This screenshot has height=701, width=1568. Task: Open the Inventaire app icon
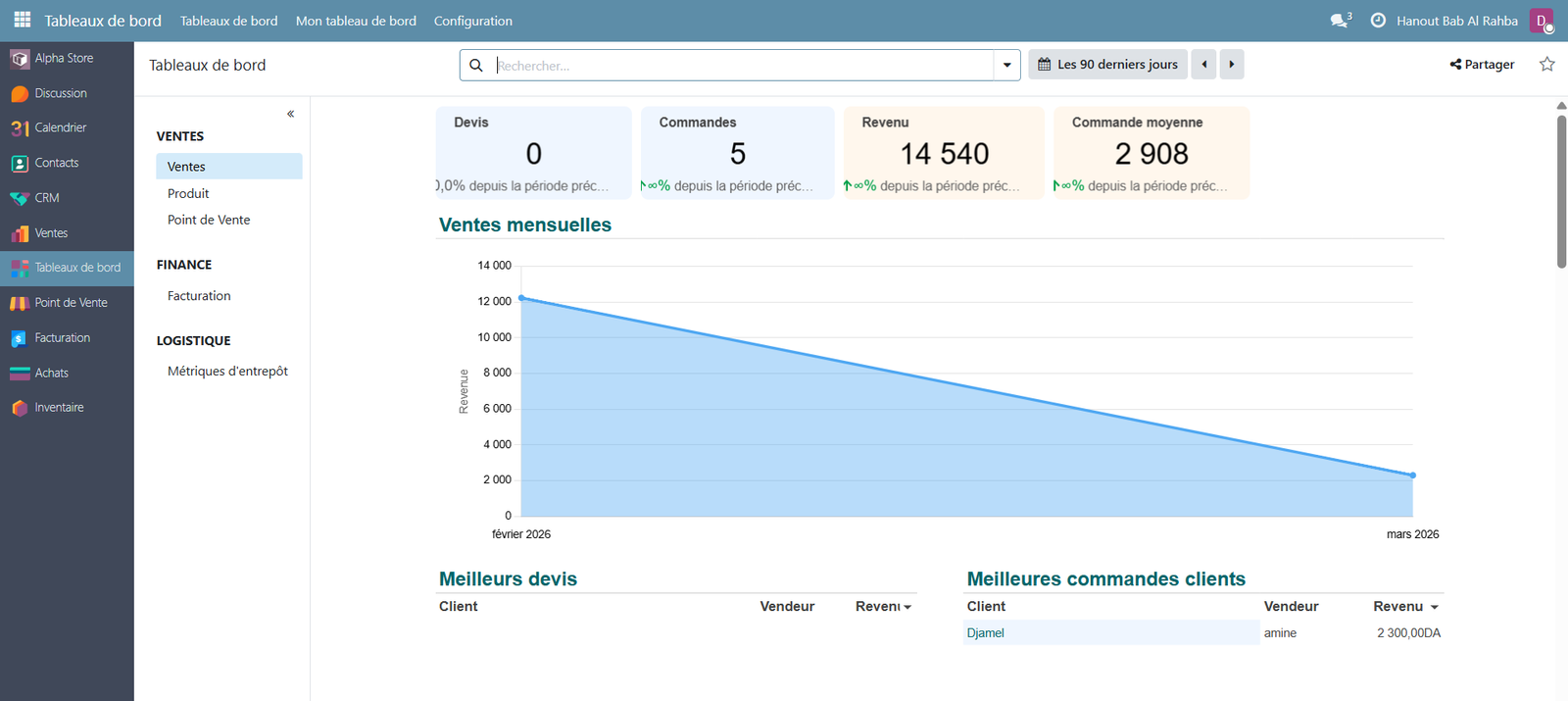point(20,408)
